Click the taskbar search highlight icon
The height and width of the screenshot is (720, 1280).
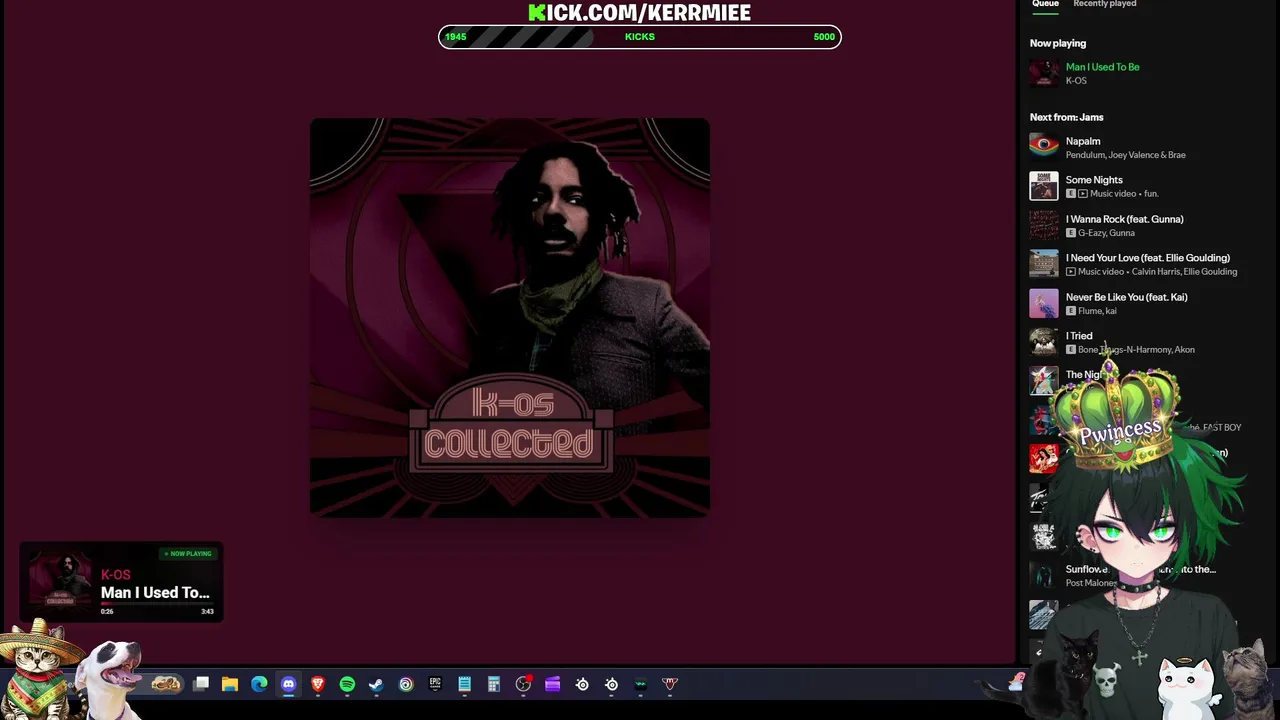[167, 684]
